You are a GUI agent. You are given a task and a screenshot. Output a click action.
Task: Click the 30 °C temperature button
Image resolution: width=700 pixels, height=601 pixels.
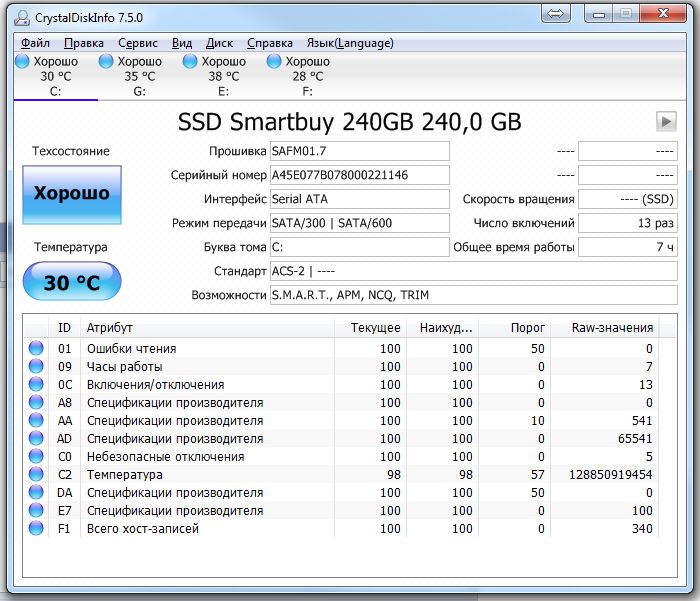(x=72, y=282)
